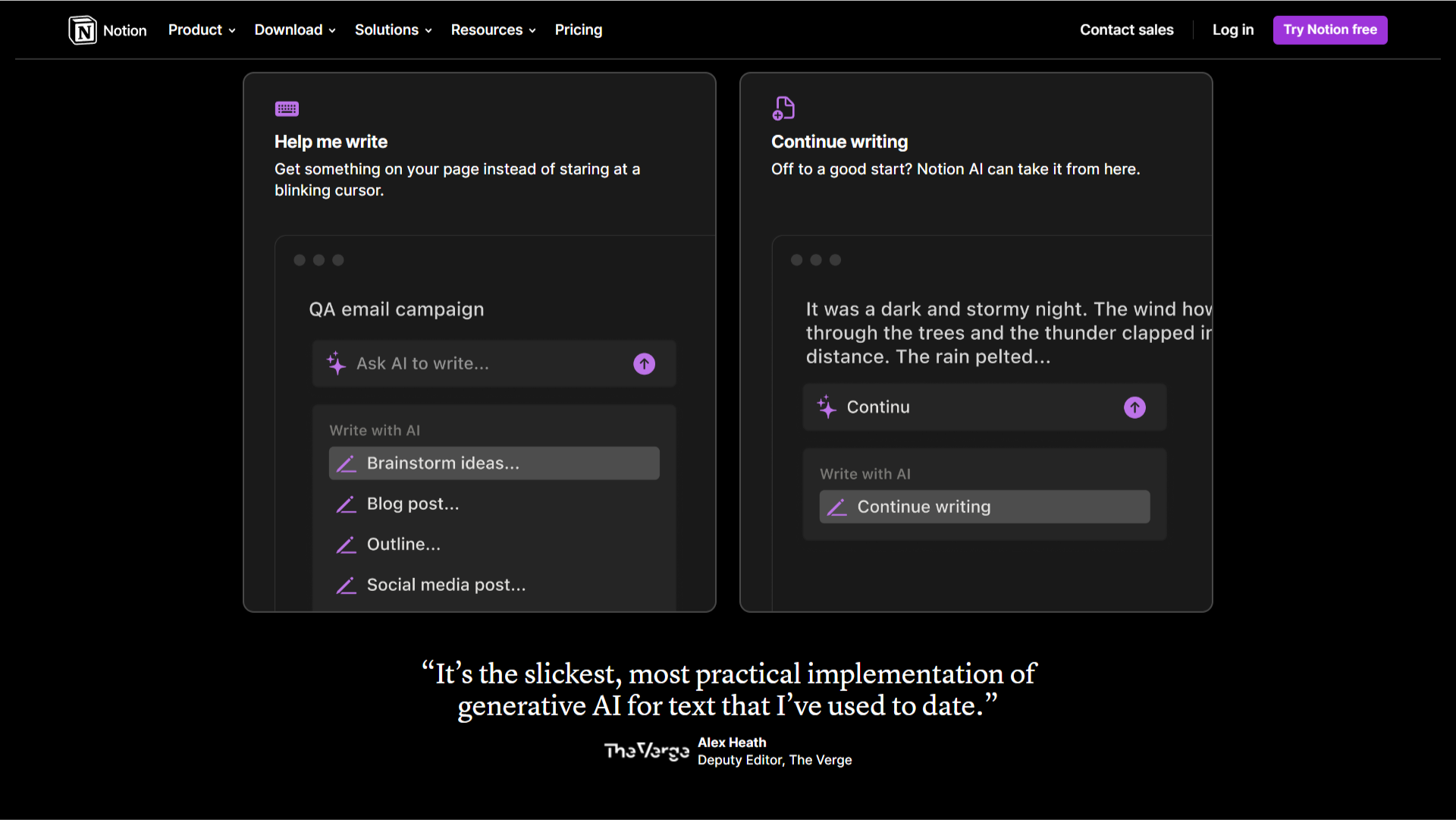Click the pencil icon beside Continue writing option

coord(837,507)
